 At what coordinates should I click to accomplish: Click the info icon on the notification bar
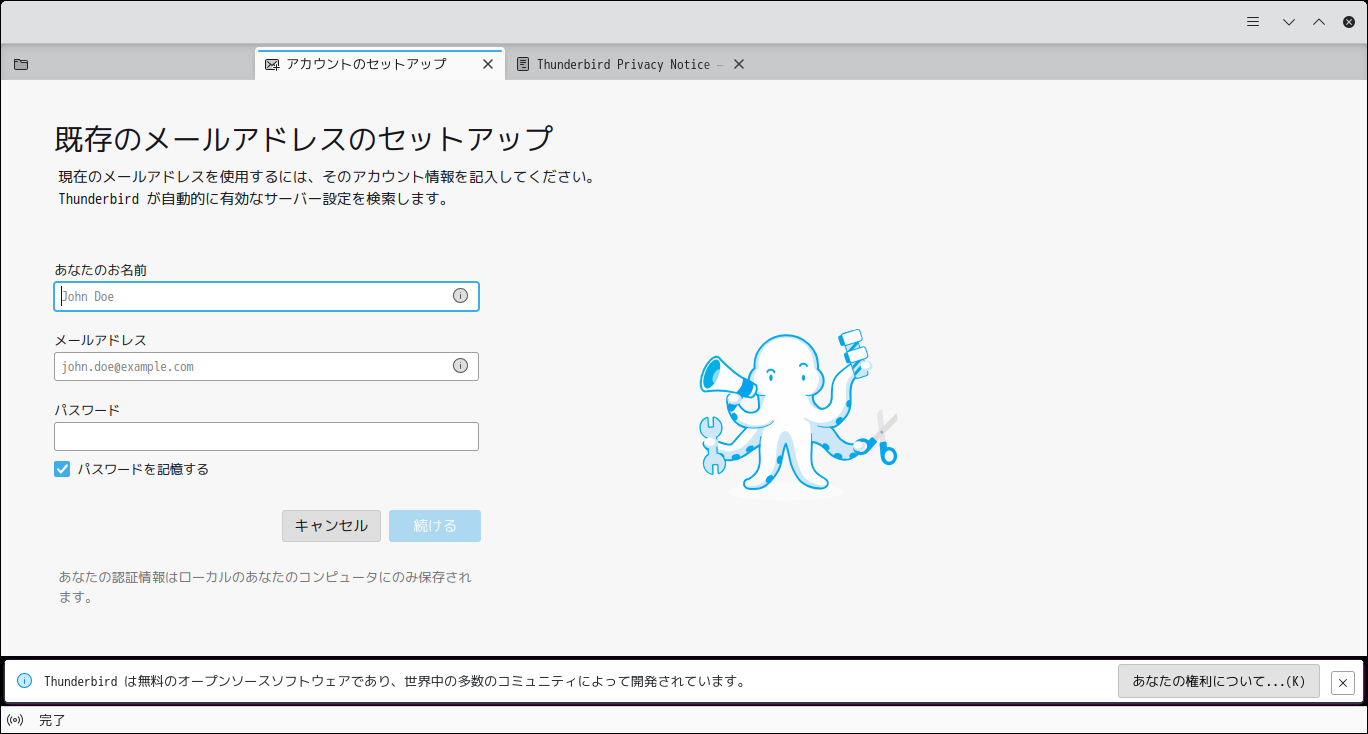coord(22,681)
